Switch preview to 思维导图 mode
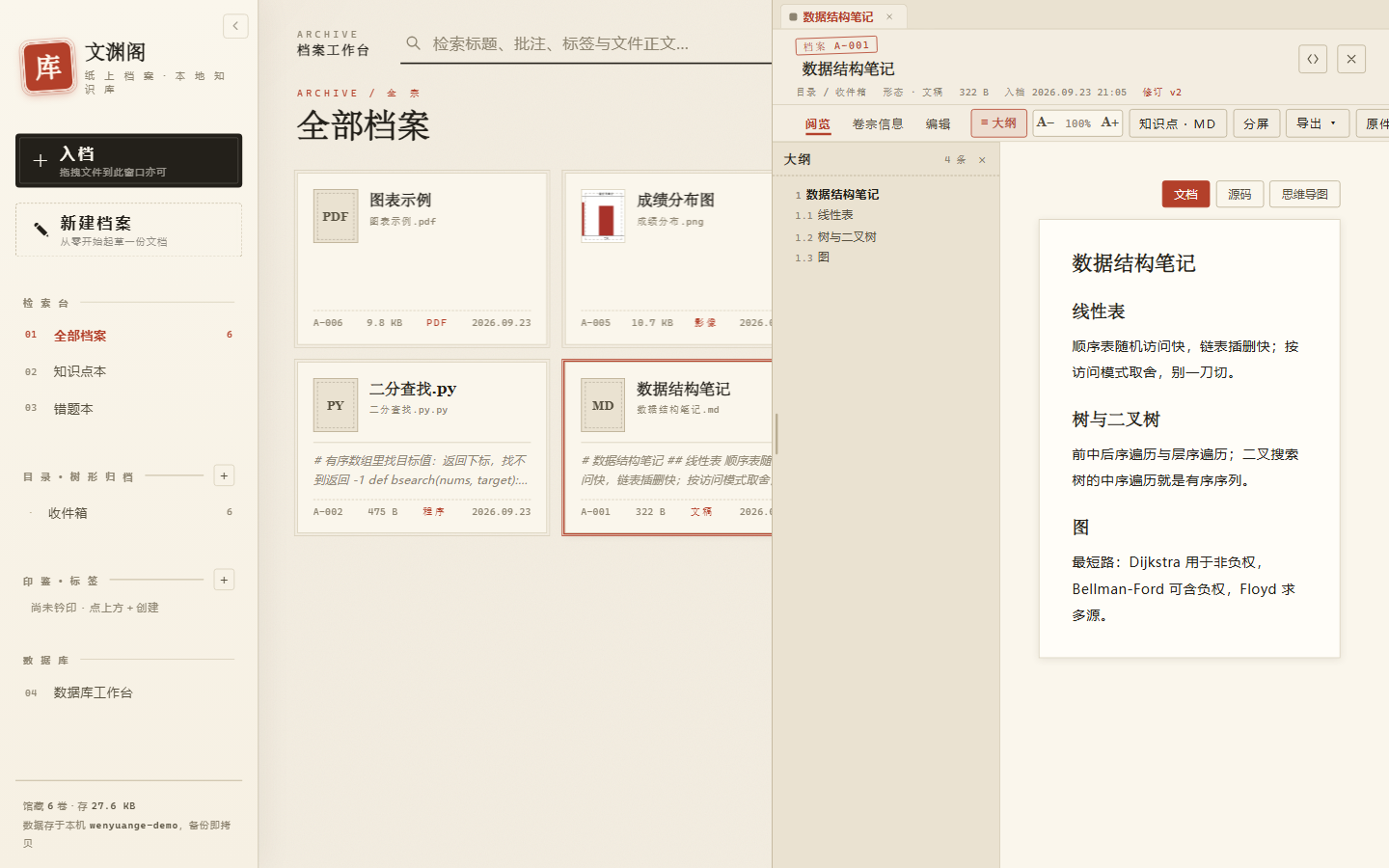The height and width of the screenshot is (868, 1389). pos(1304,194)
